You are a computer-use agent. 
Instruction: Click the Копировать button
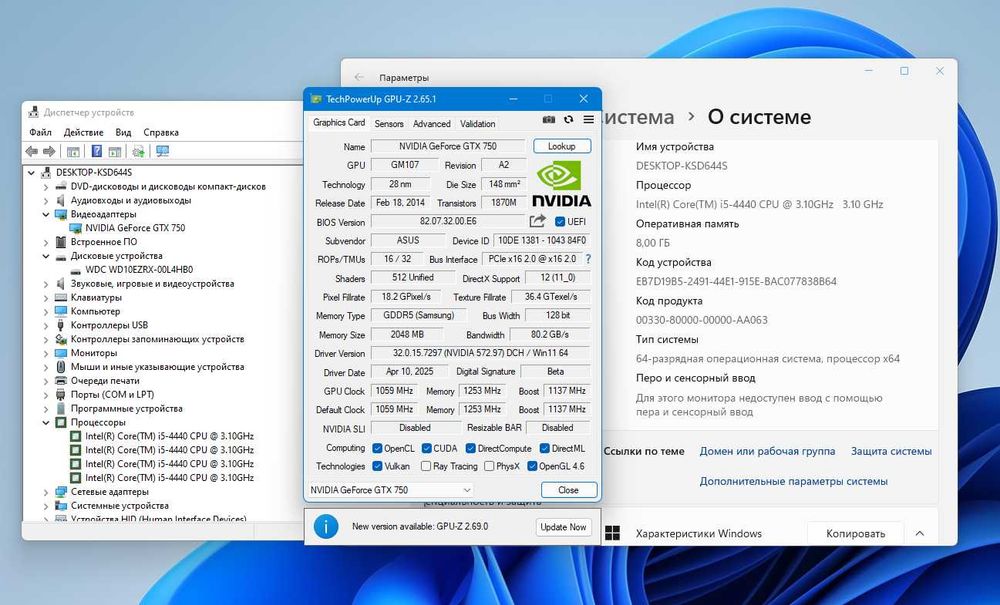pos(855,534)
